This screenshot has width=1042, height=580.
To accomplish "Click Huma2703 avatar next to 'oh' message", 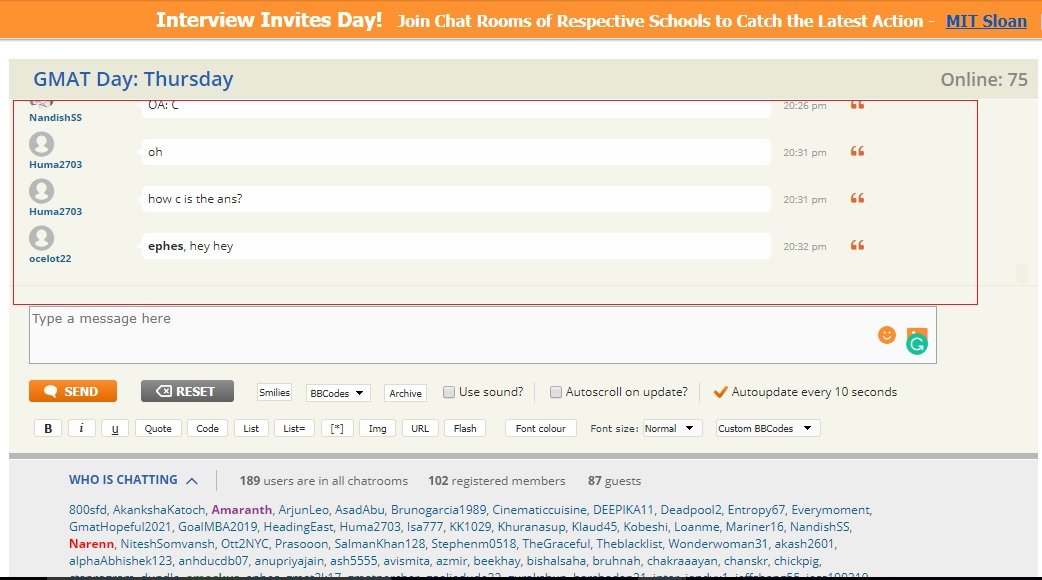I will (41, 144).
